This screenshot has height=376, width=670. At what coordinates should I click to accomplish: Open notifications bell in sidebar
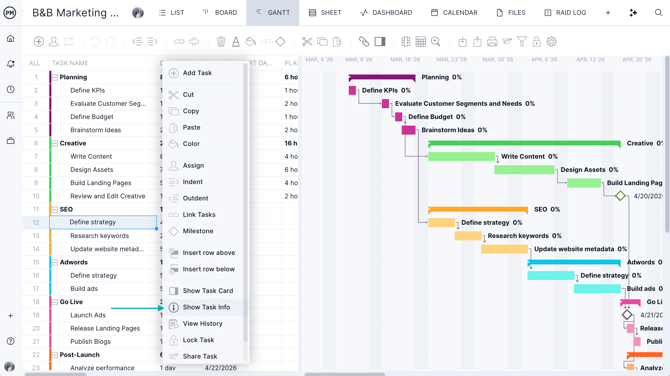point(11,64)
